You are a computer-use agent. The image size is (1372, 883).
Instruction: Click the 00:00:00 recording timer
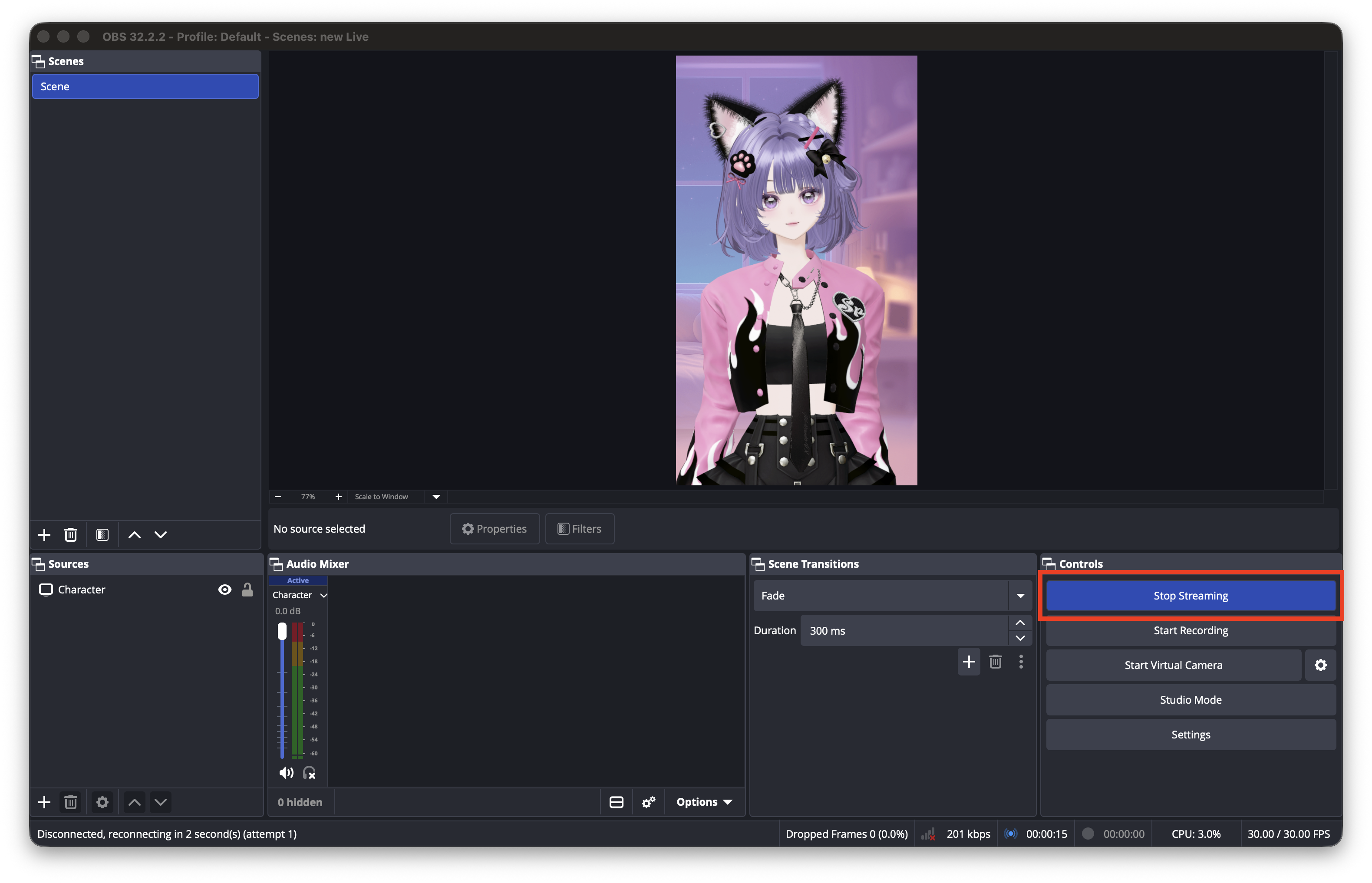pyautogui.click(x=1124, y=834)
